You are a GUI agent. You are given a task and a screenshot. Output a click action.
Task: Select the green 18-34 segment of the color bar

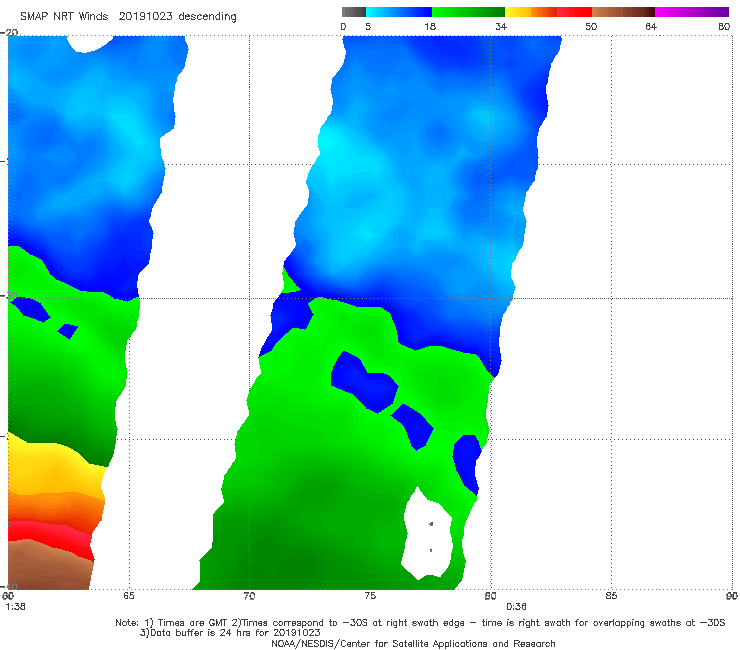tap(468, 12)
